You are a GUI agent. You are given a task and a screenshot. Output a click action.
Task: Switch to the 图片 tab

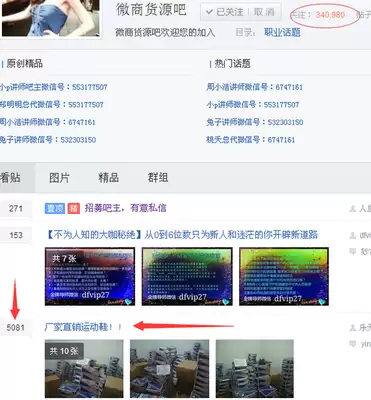click(59, 178)
